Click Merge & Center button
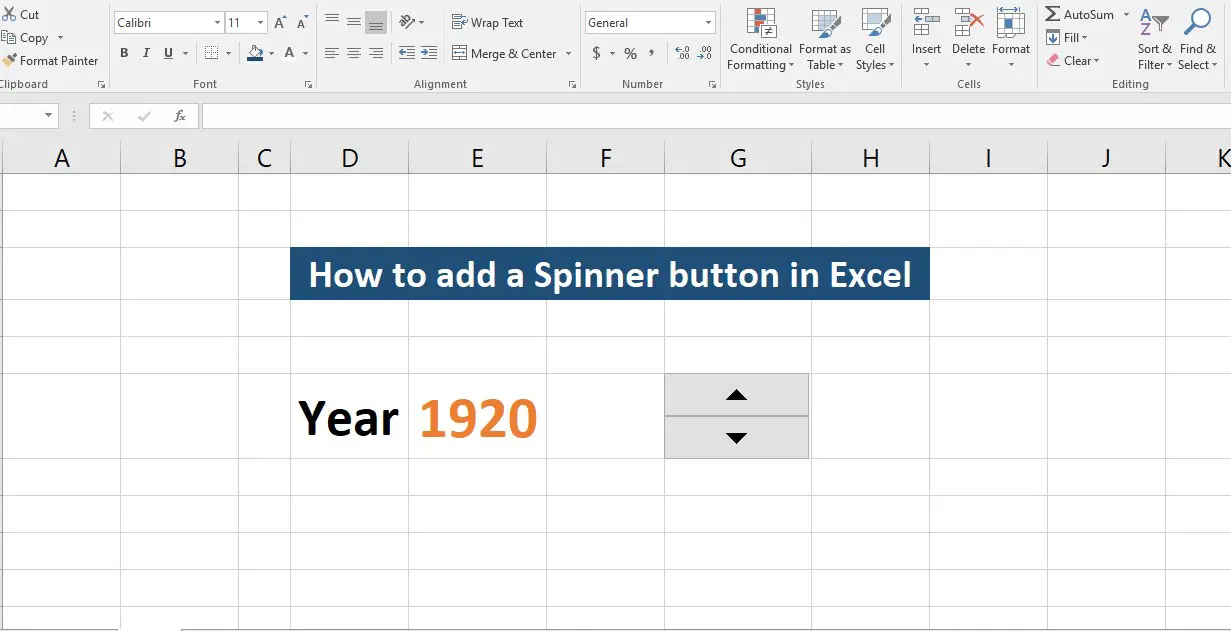This screenshot has height=631, width=1231. [x=504, y=53]
